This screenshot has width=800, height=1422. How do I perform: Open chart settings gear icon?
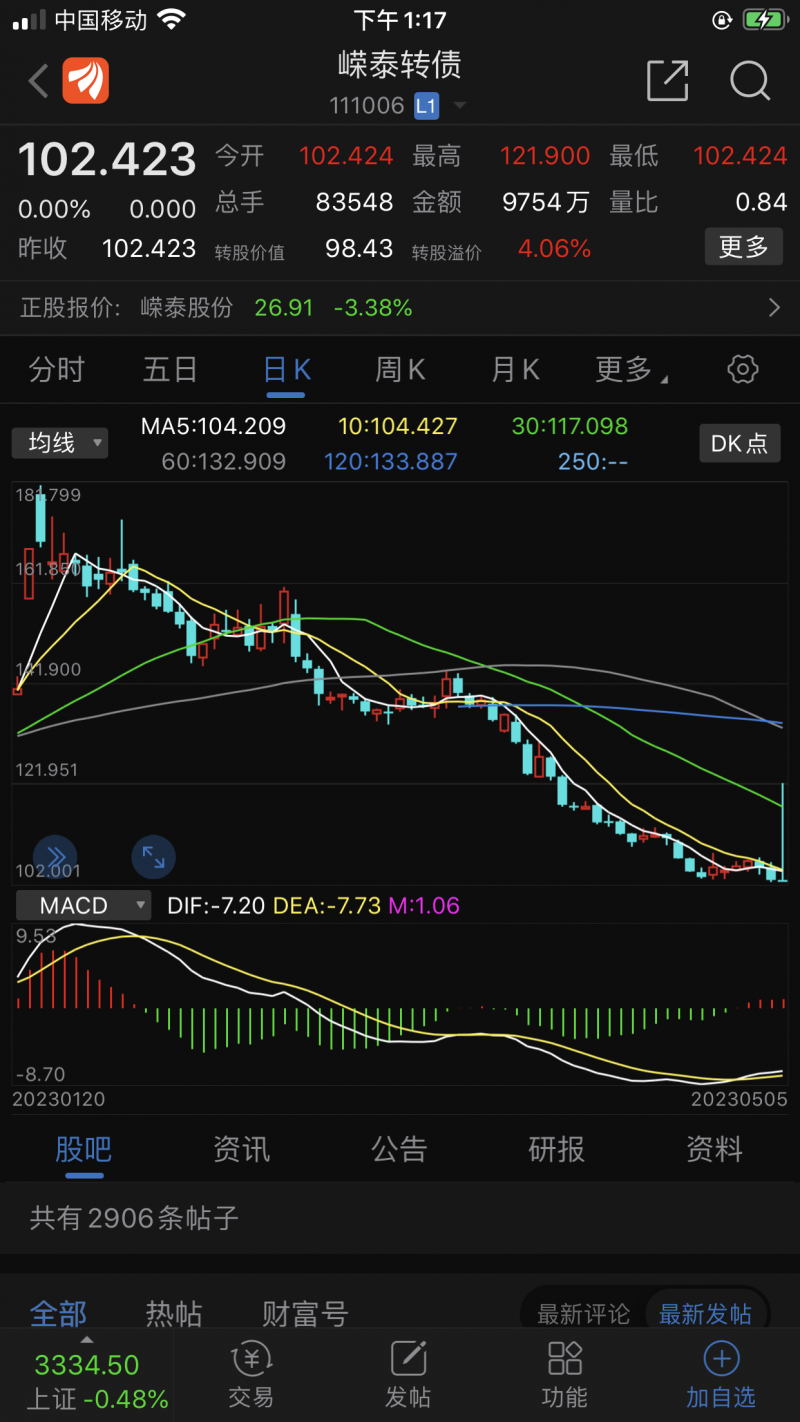pyautogui.click(x=742, y=369)
